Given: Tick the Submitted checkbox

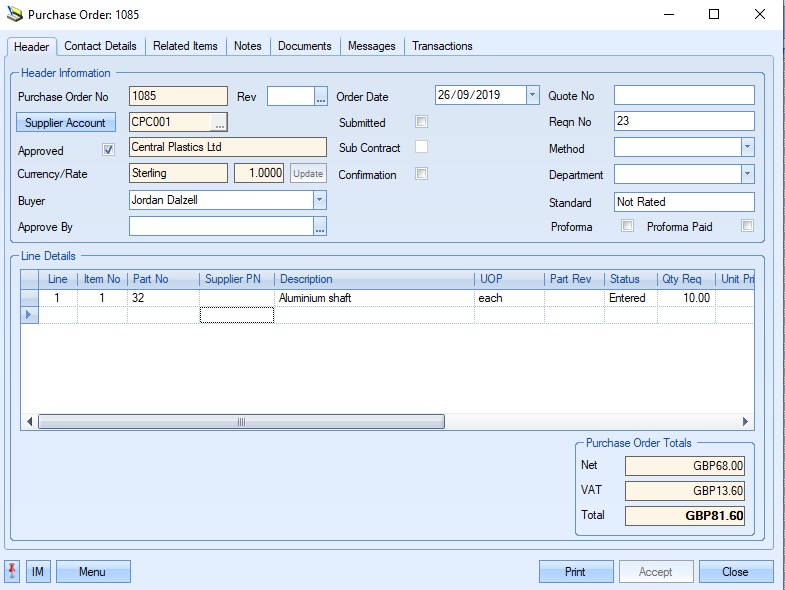Looking at the screenshot, I should click(422, 123).
